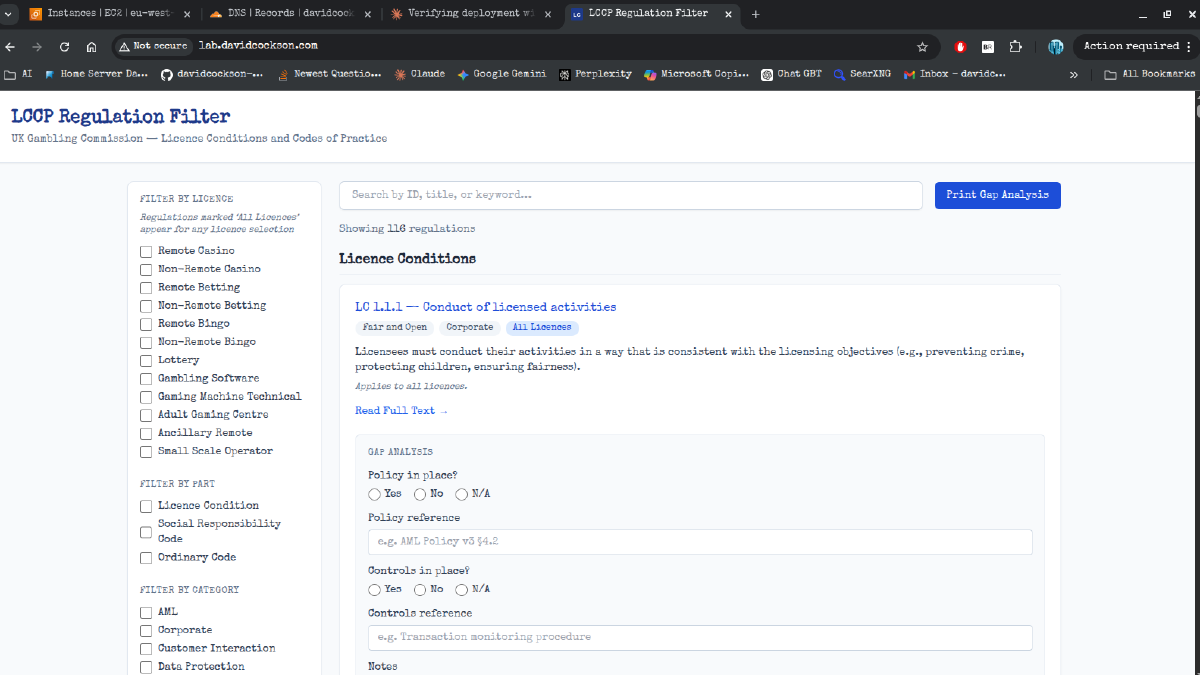
Task: Open a new browser tab with plus icon
Action: pyautogui.click(x=755, y=14)
